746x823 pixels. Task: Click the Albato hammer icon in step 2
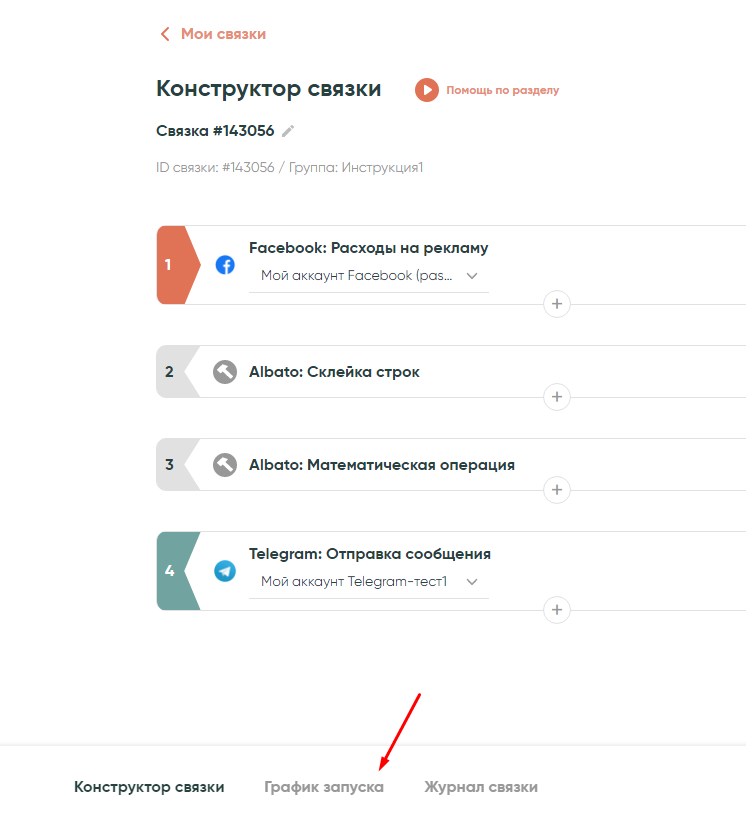pos(225,372)
